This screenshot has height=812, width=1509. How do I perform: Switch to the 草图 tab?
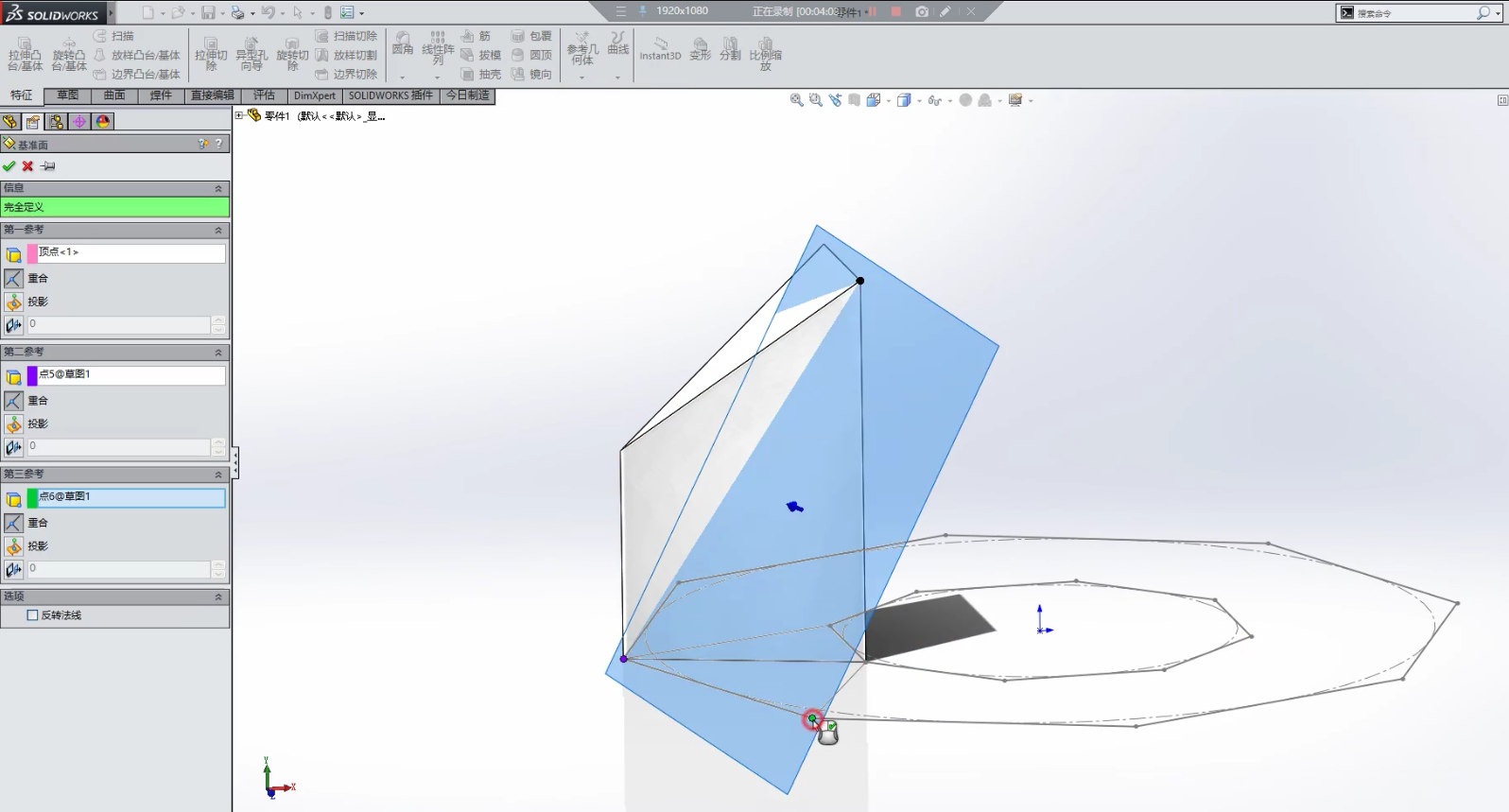67,95
